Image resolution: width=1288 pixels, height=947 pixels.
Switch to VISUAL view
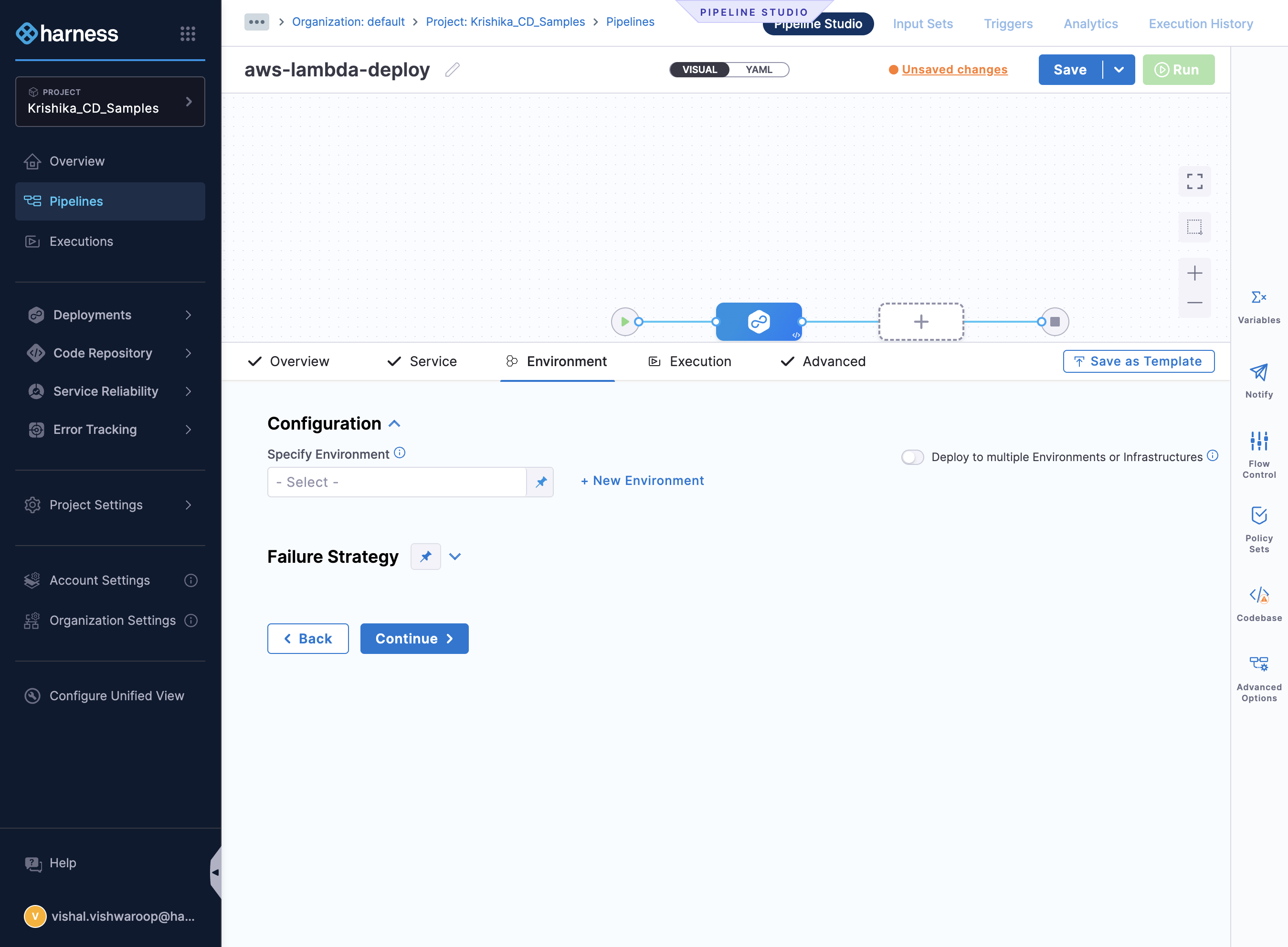point(699,70)
